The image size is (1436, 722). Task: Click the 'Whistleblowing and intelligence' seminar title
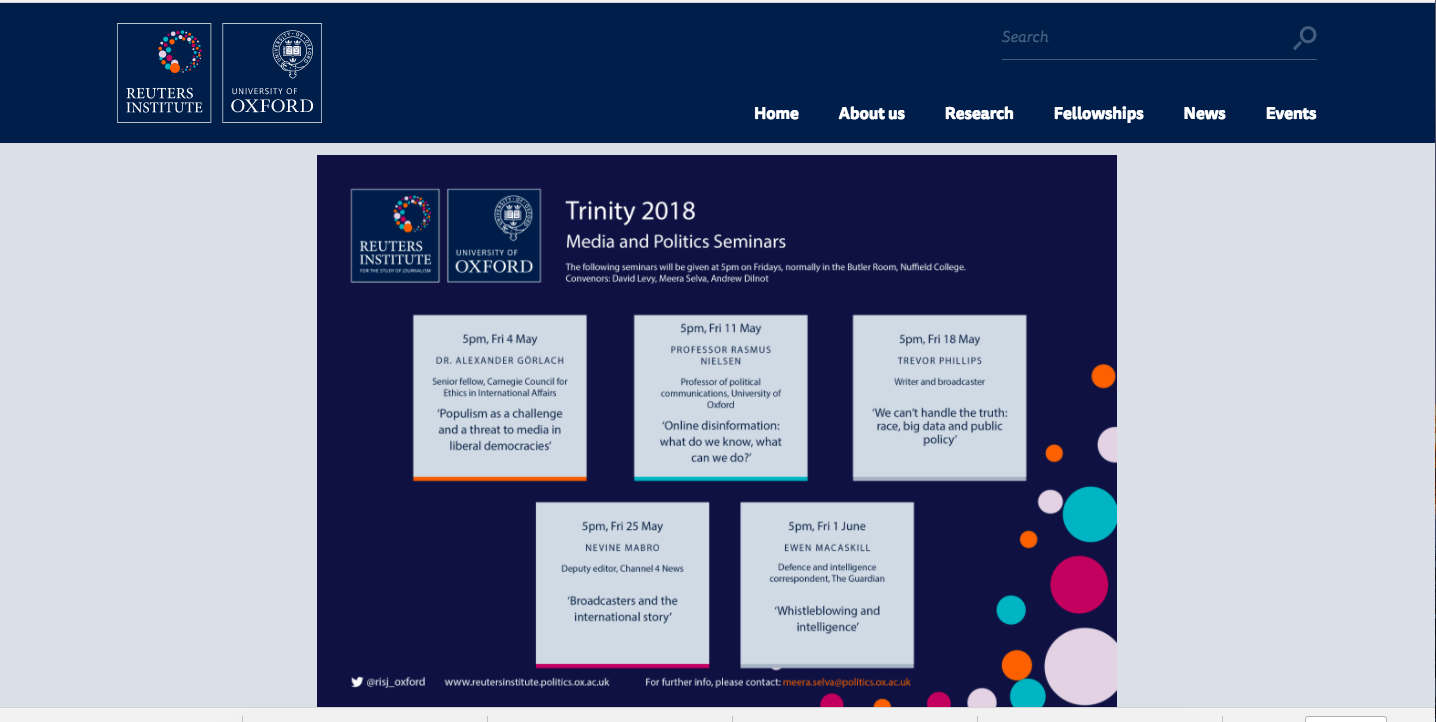click(x=827, y=619)
